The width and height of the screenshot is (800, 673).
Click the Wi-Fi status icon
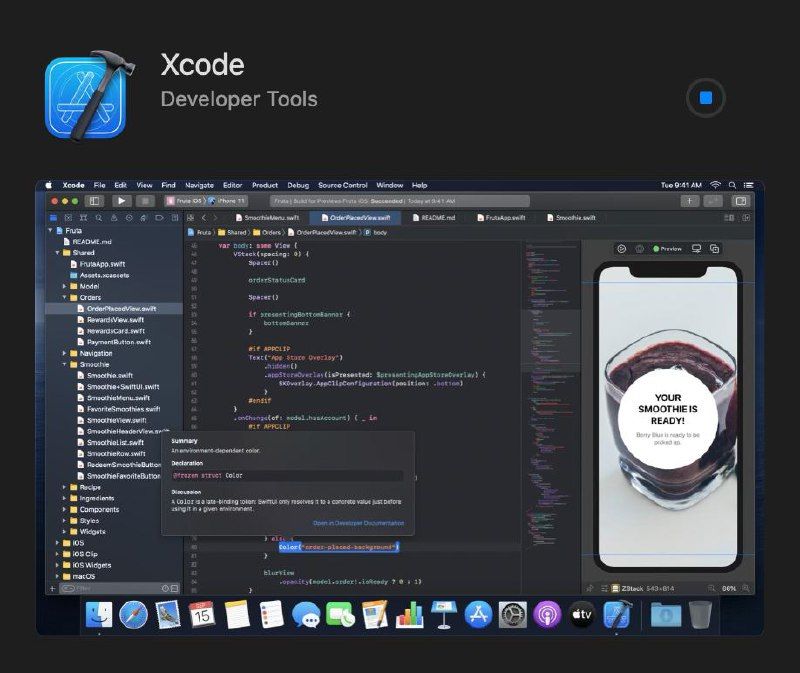point(715,185)
